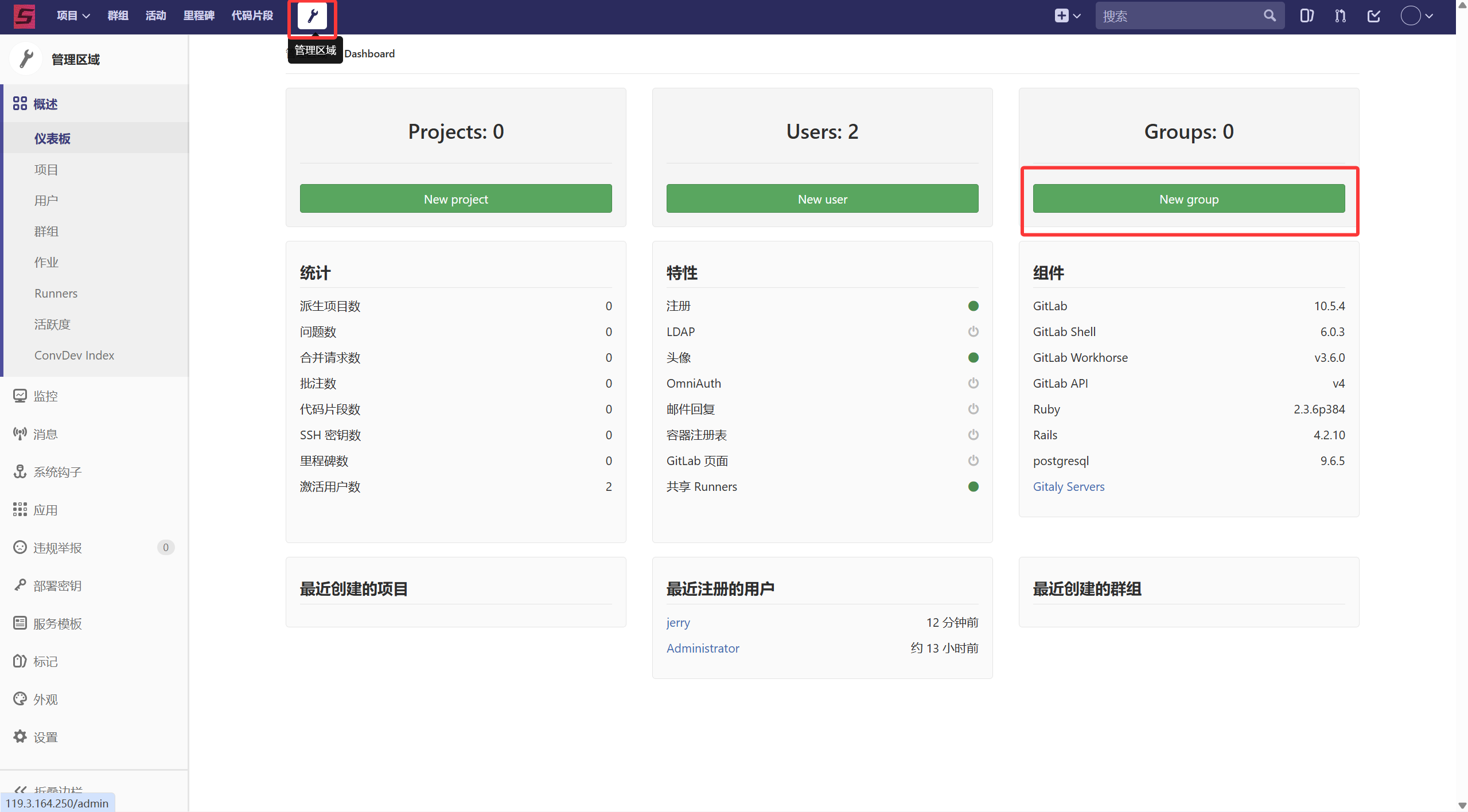Click the GitLab logo in top bar

point(24,15)
